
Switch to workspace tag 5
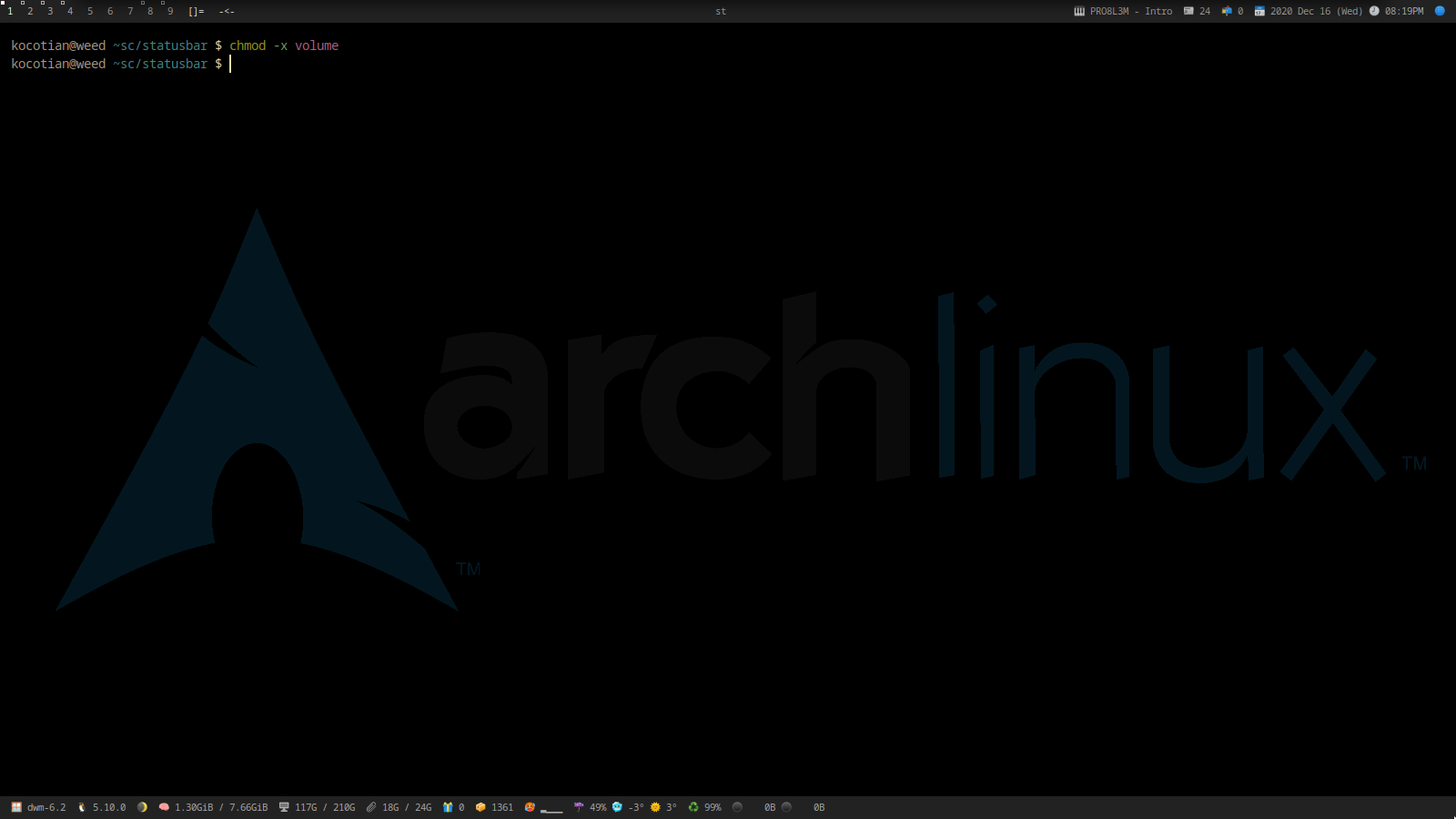point(90,12)
